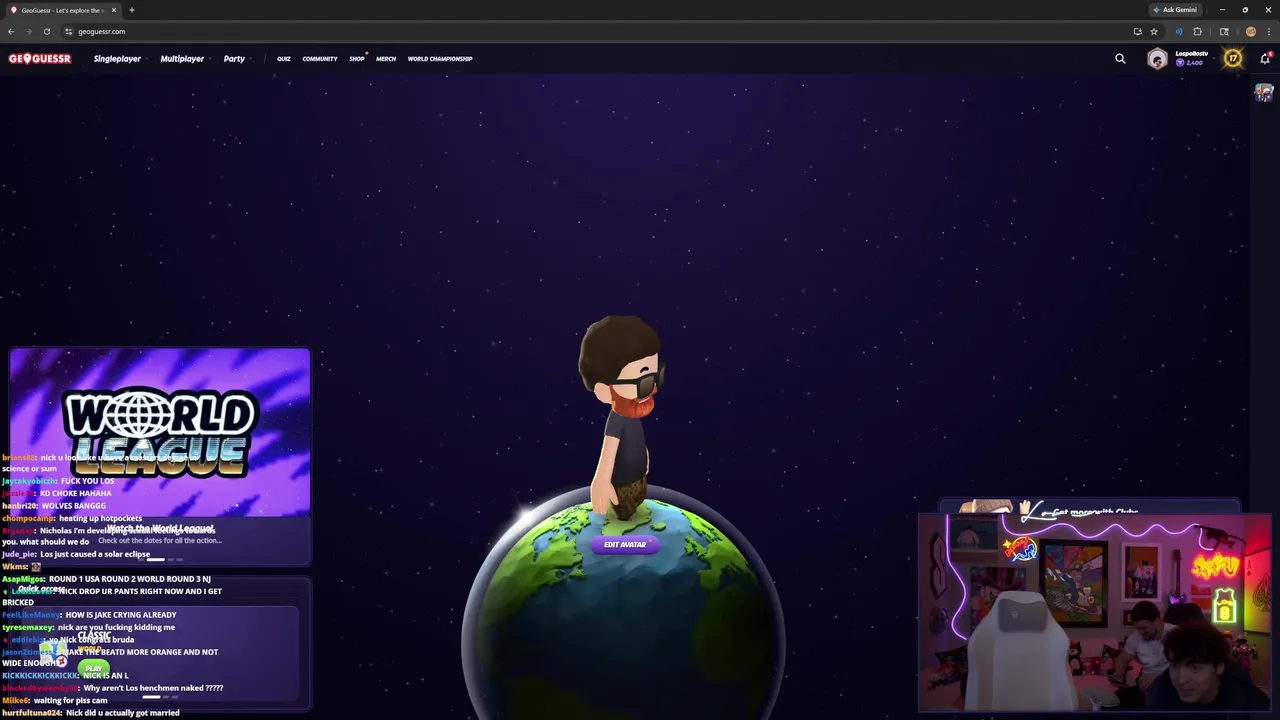
Task: Open the Chrome three-dot menu
Action: pos(1268,31)
